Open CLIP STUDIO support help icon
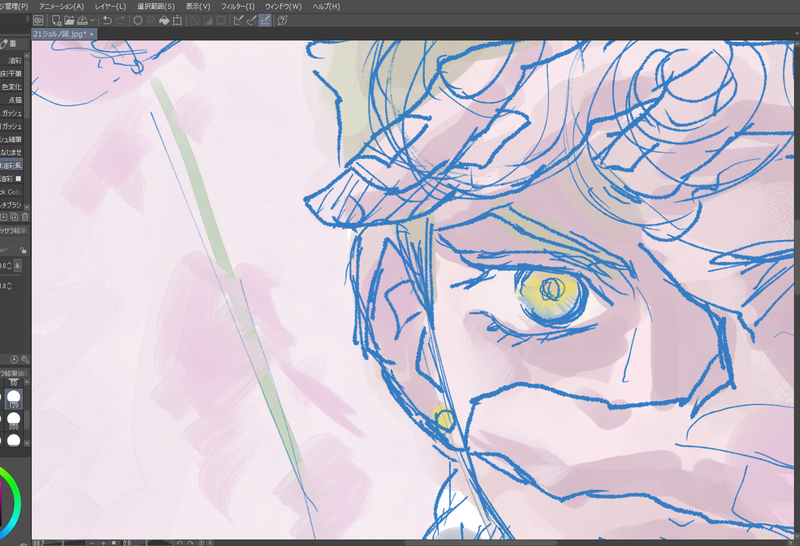 click(283, 20)
